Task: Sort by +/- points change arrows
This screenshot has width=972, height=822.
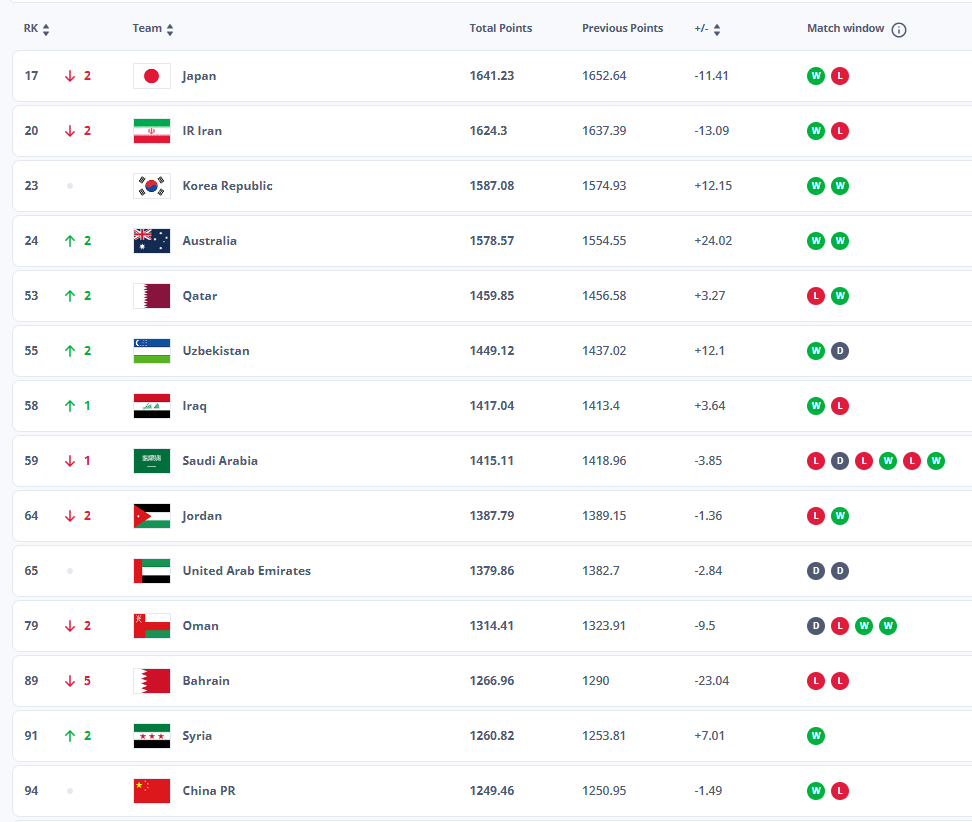Action: (x=717, y=30)
